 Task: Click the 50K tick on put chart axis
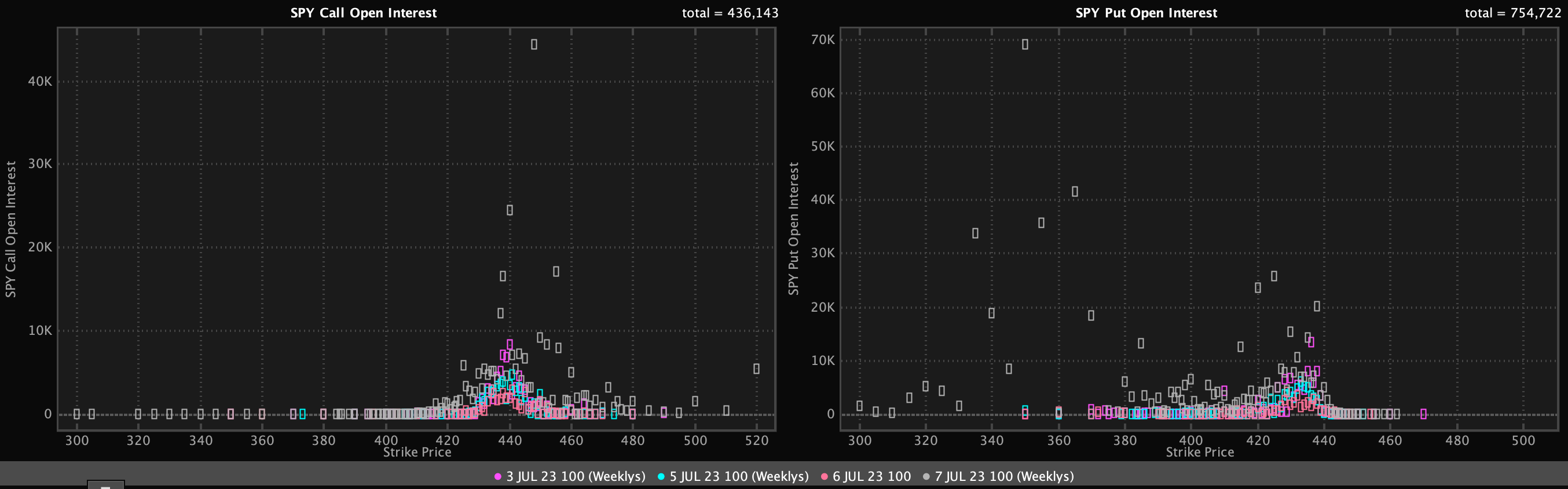click(x=822, y=146)
